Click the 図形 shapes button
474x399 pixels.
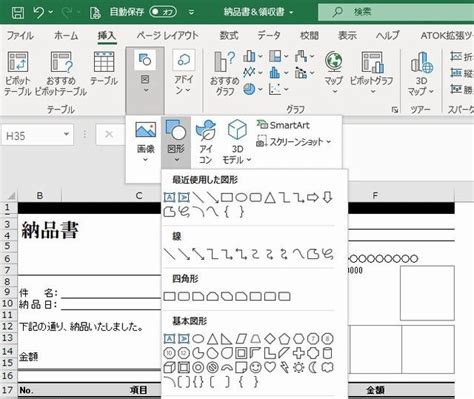(x=176, y=142)
